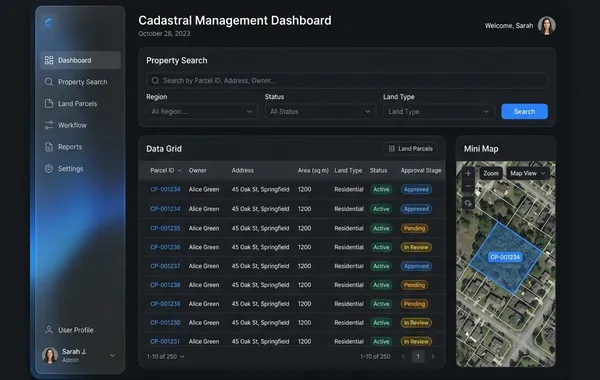The width and height of the screenshot is (600, 380).
Task: Open the Map View dropdown on mini map
Action: 528,173
